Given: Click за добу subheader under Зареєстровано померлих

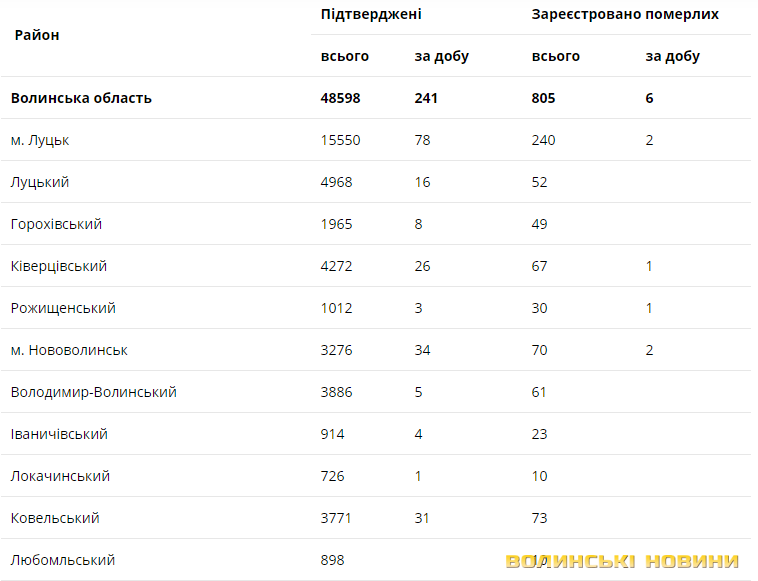Looking at the screenshot, I should [x=672, y=56].
